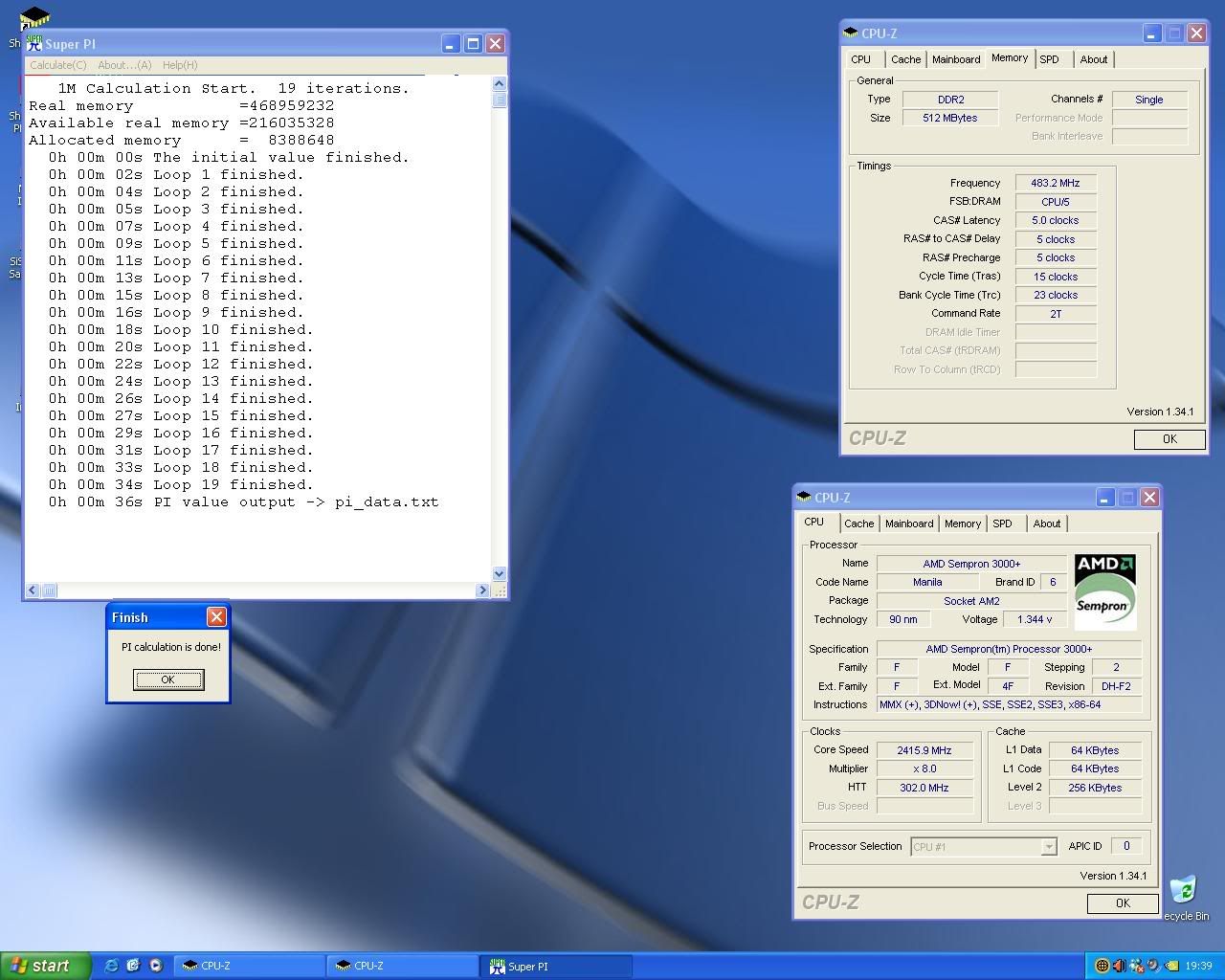The image size is (1225, 980).
Task: Open the Memory tab in the Sempron CPU-Z window
Action: click(x=963, y=523)
